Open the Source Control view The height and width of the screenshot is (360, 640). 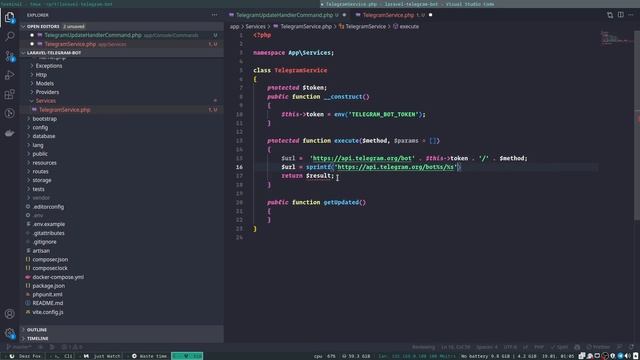(x=9, y=56)
